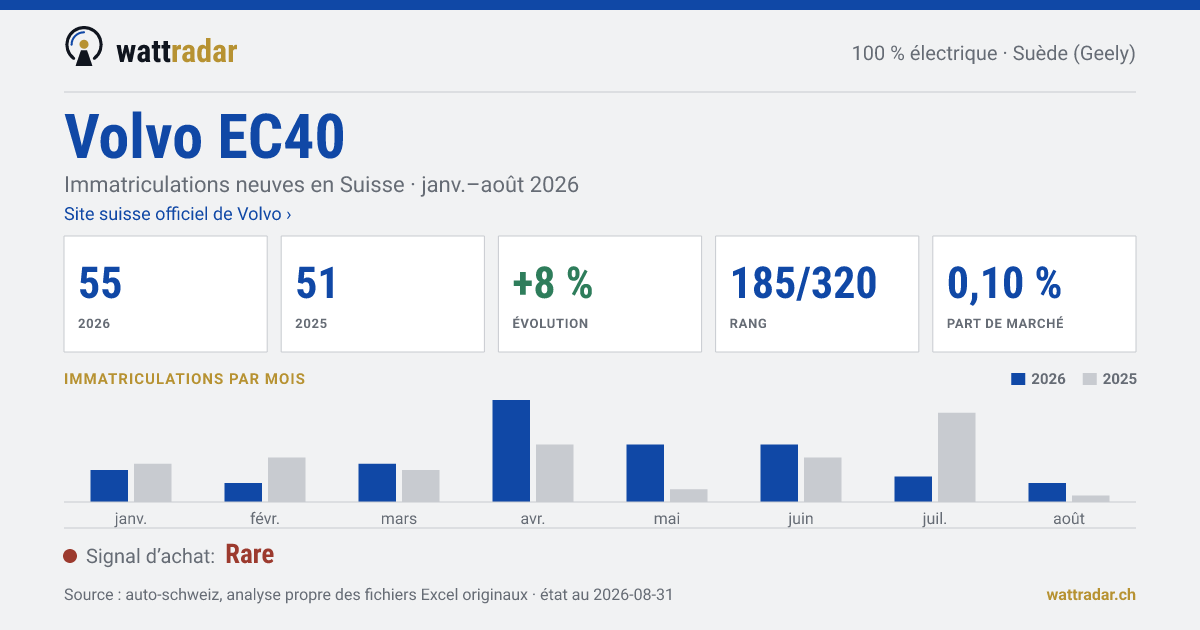Click the grey 2025 legend swatch
The width and height of the screenshot is (1200, 630).
tap(1090, 379)
